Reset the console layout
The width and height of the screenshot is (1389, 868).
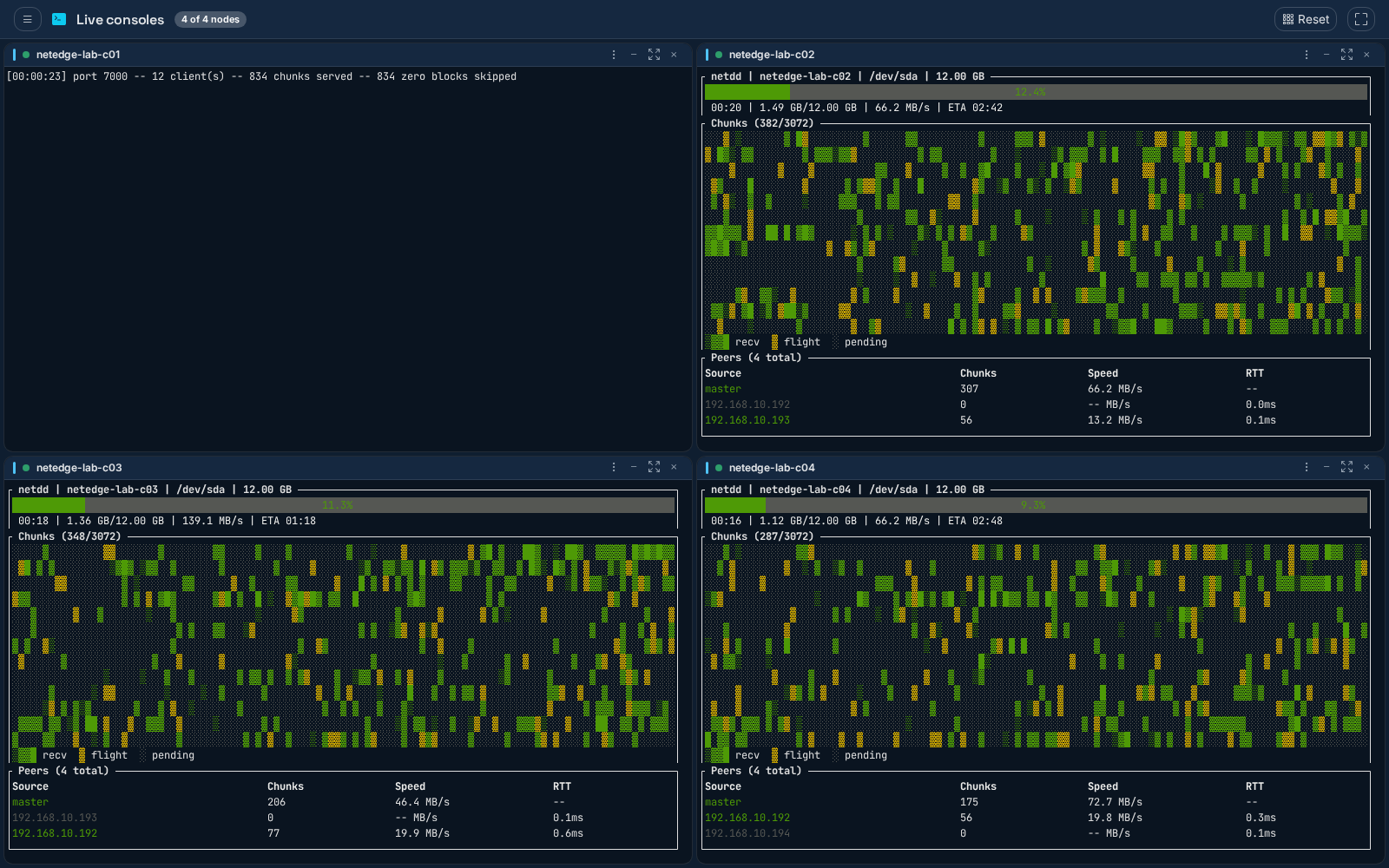click(x=1306, y=19)
